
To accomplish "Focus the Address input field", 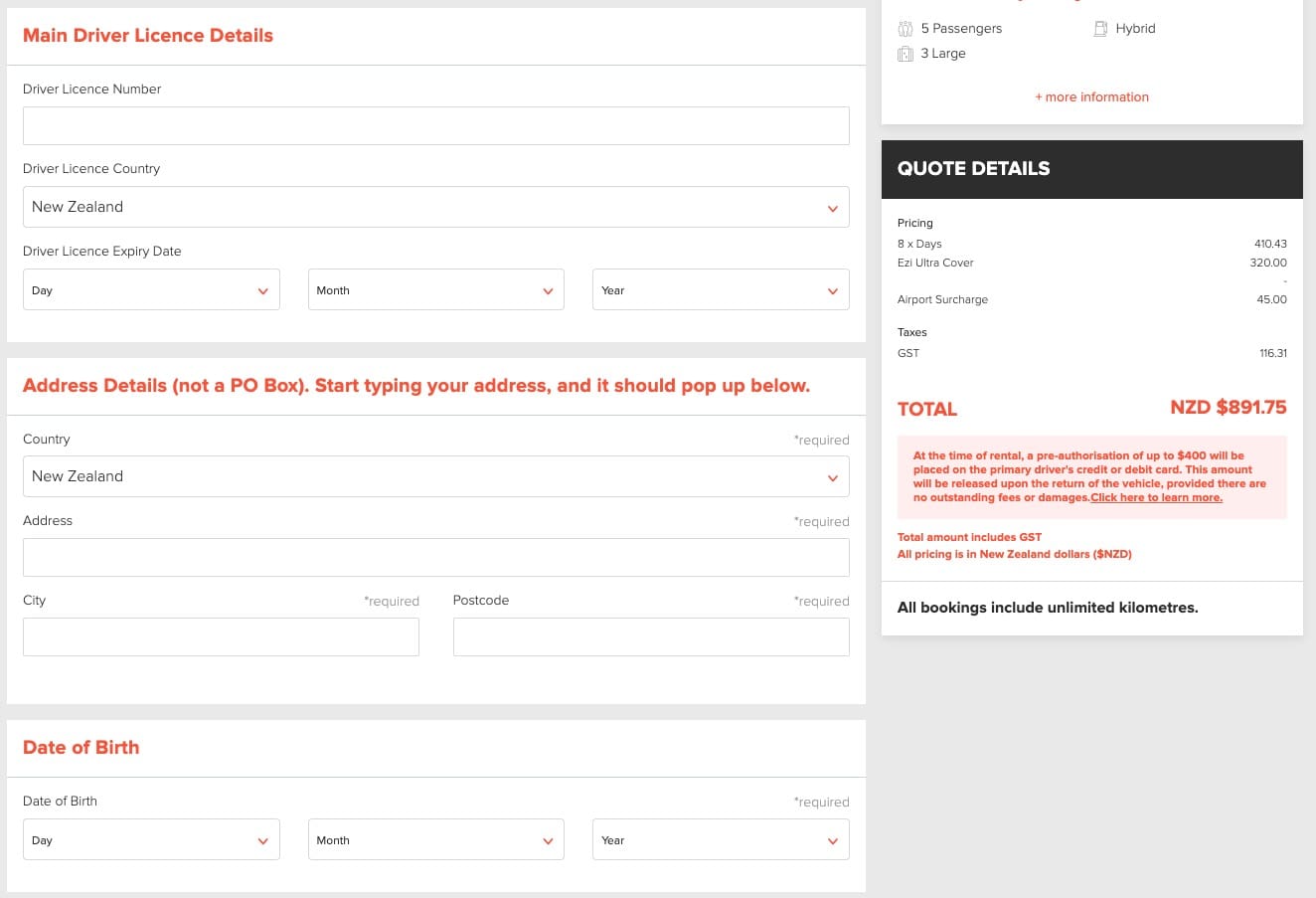I will (x=435, y=558).
